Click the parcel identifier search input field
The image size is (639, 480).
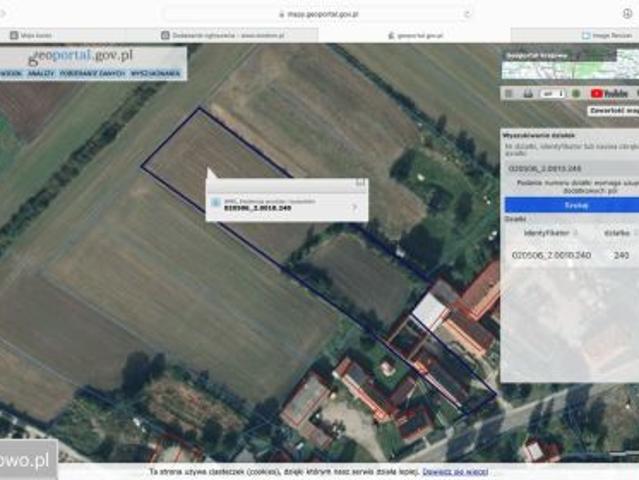(571, 168)
